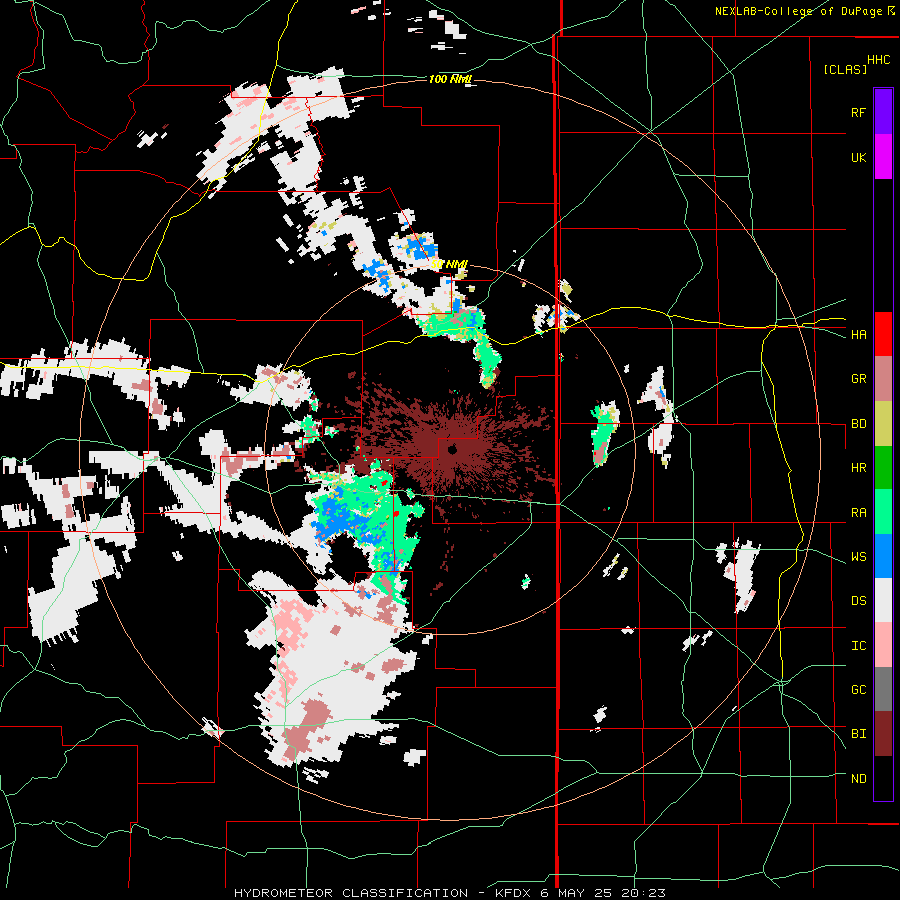Screen dimensions: 900x900
Task: Click the DS legend label
Action: 858,601
